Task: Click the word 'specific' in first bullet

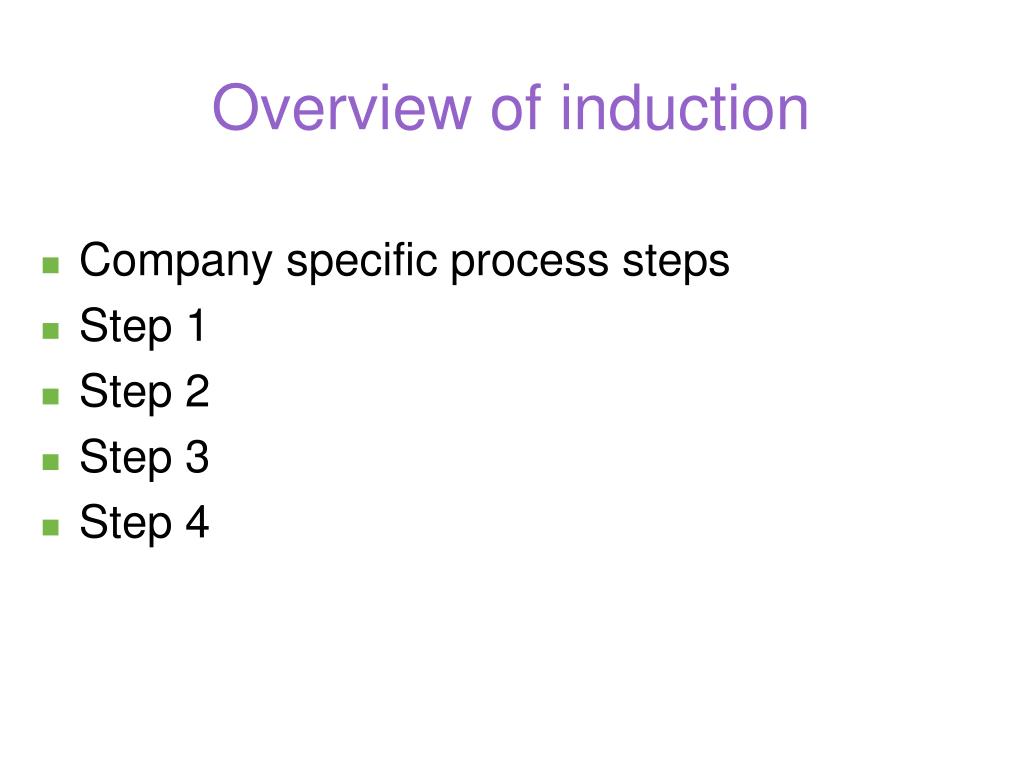Action: tap(362, 262)
